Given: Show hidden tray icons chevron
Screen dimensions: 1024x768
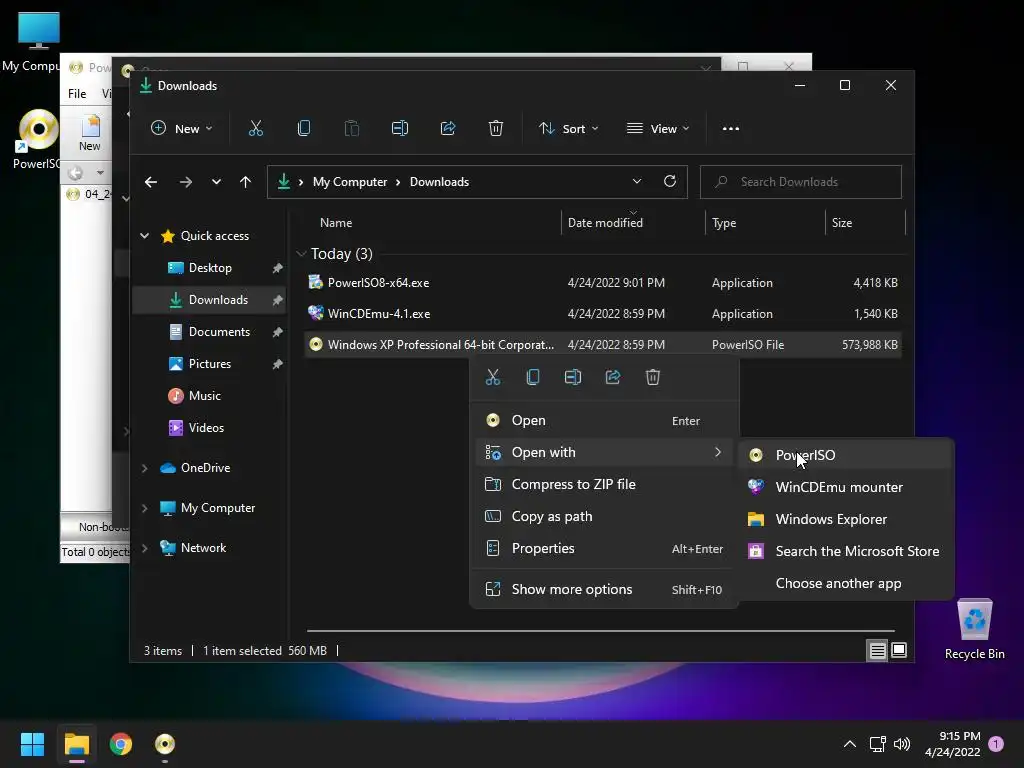Looking at the screenshot, I should point(850,744).
